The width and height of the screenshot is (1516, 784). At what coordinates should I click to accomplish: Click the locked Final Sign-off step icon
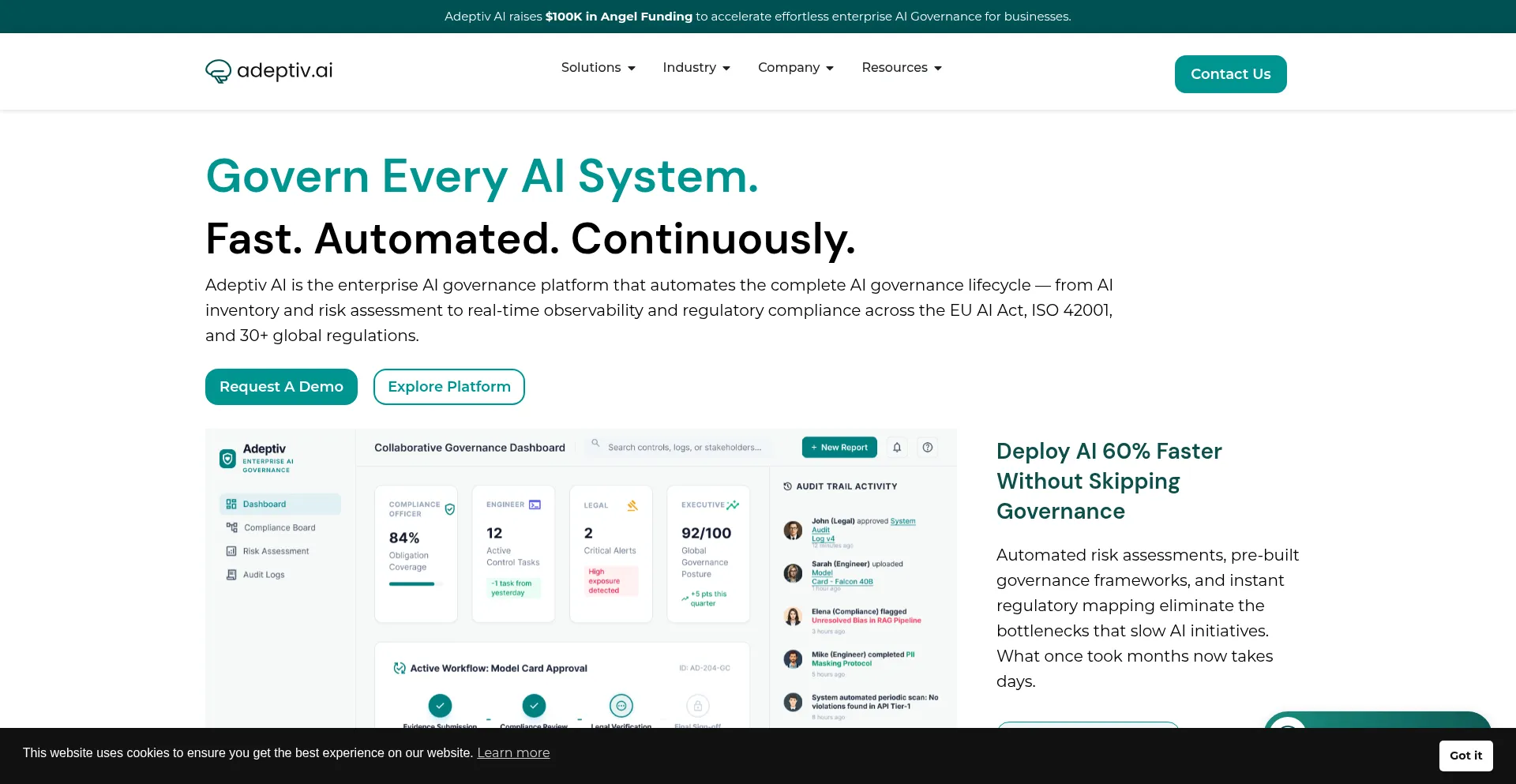point(698,706)
